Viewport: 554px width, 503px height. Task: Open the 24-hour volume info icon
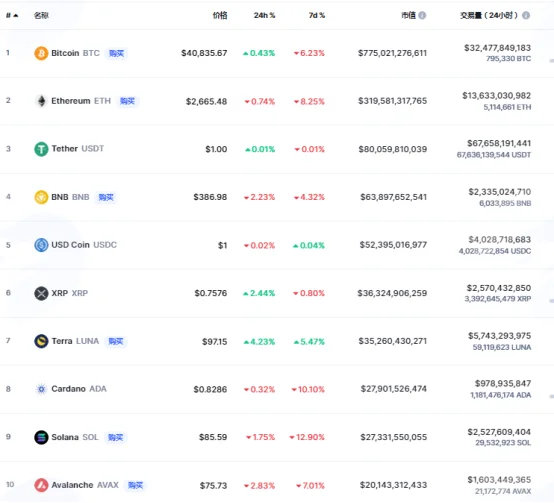click(526, 15)
